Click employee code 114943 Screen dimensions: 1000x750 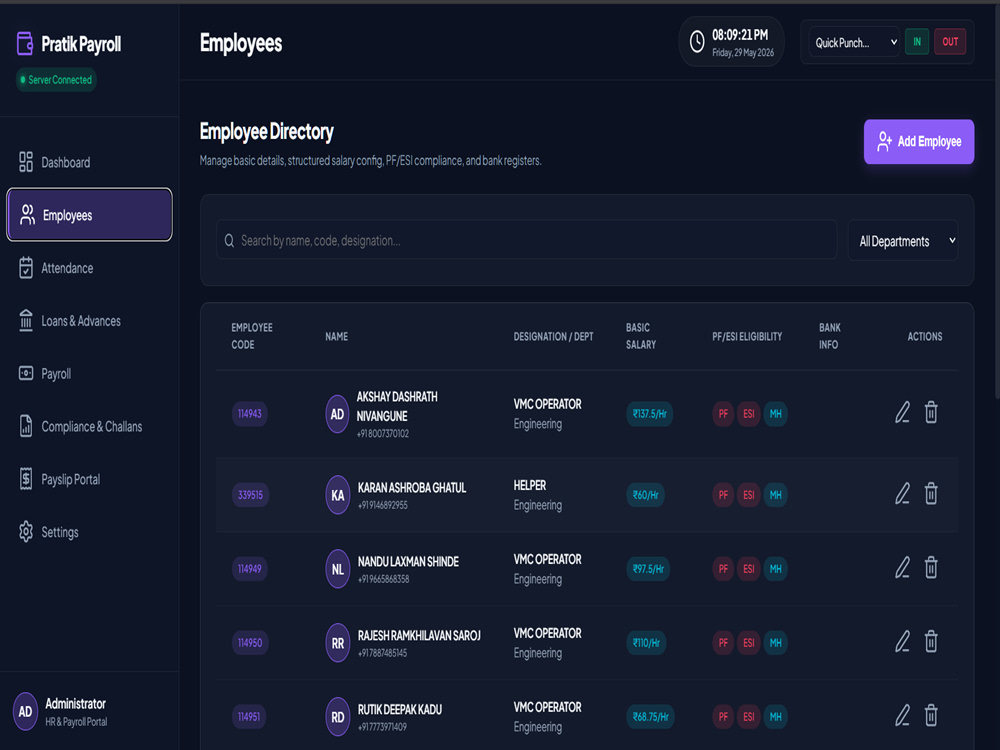pyautogui.click(x=249, y=414)
